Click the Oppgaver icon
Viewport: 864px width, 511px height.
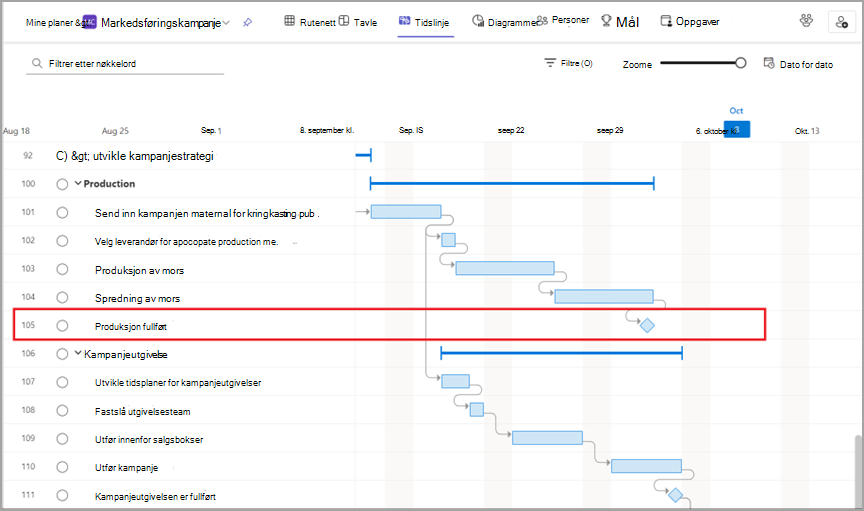point(666,21)
